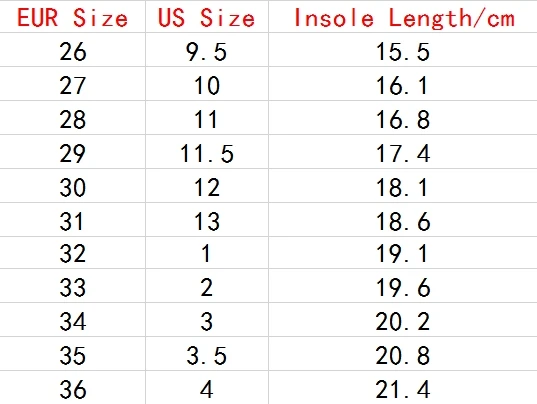This screenshot has height=404, width=537.
Task: Click the US size 3.5 cell
Action: 207,354
